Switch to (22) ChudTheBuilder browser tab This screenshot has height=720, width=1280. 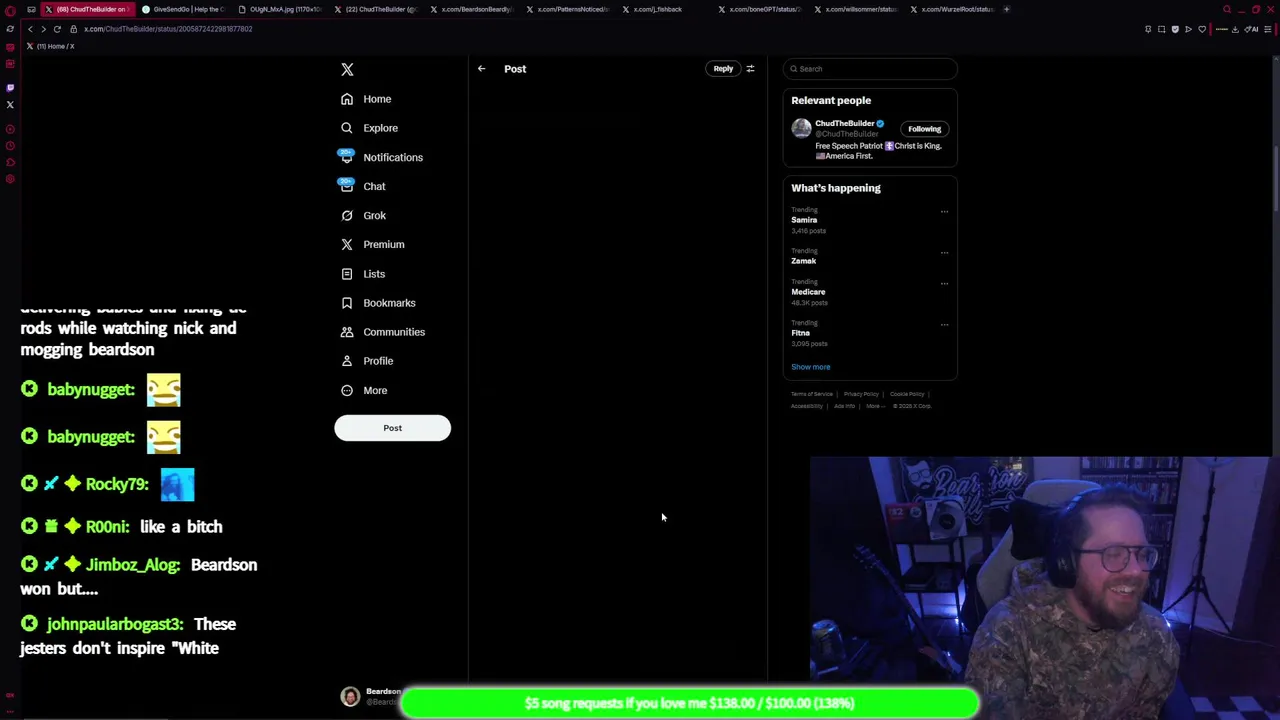(375, 9)
